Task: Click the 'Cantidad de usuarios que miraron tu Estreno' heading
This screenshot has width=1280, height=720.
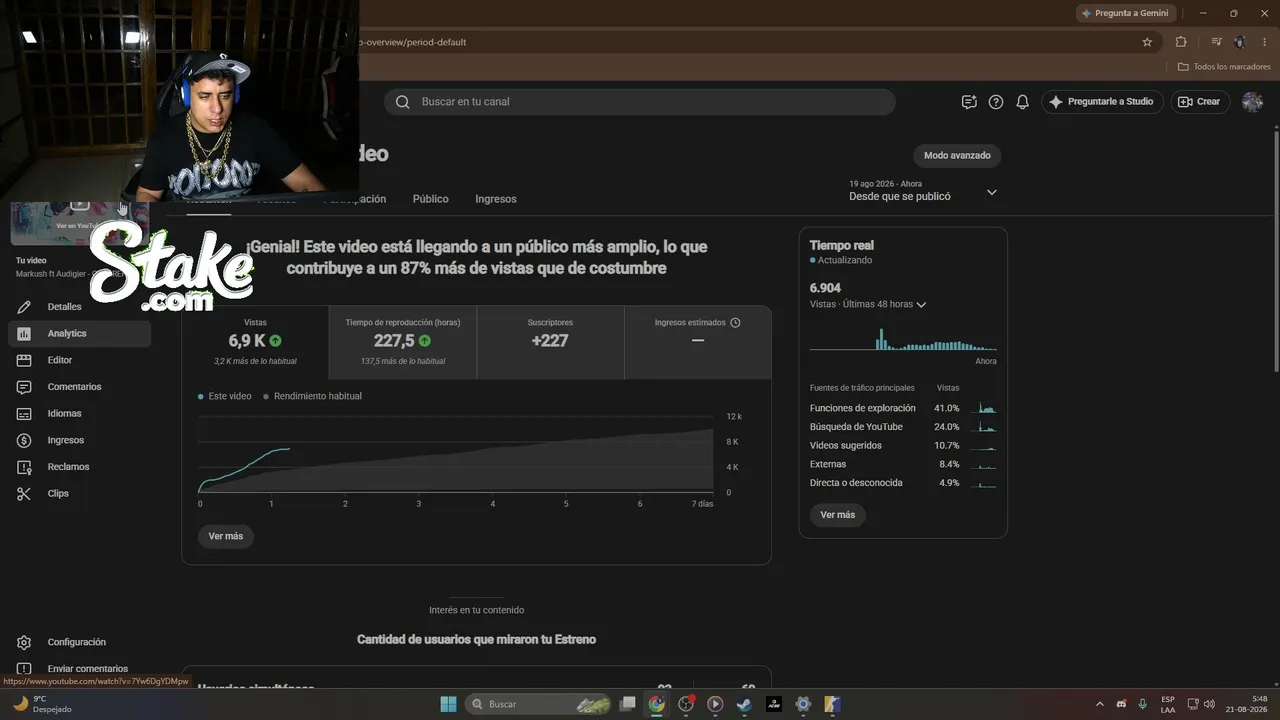Action: (476, 640)
